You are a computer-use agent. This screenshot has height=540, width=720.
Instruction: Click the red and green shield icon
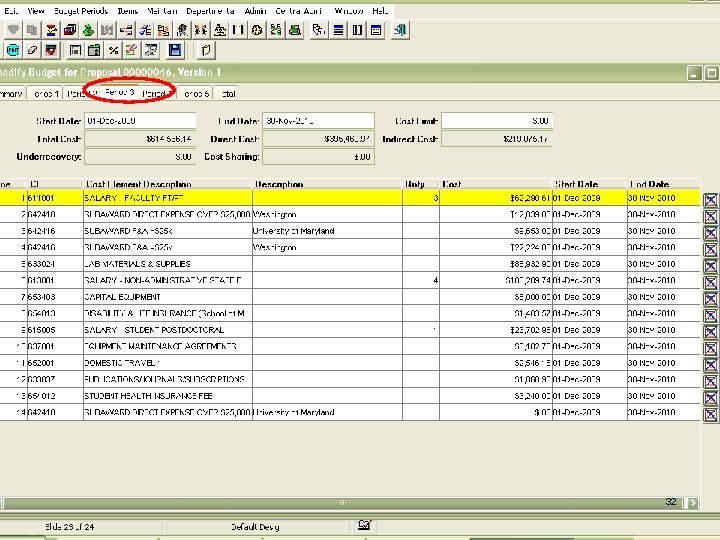click(51, 50)
